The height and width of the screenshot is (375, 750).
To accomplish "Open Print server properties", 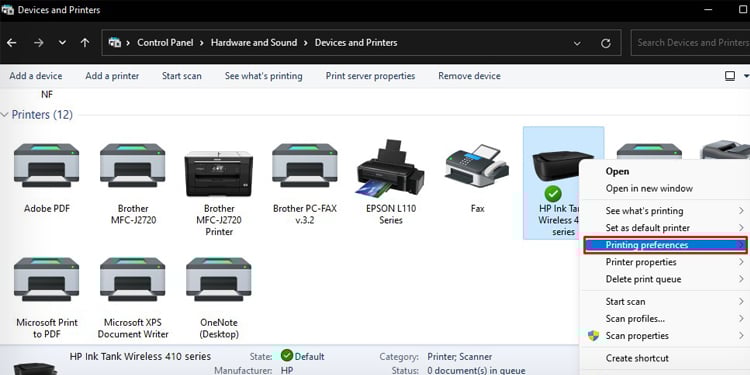I will [371, 76].
